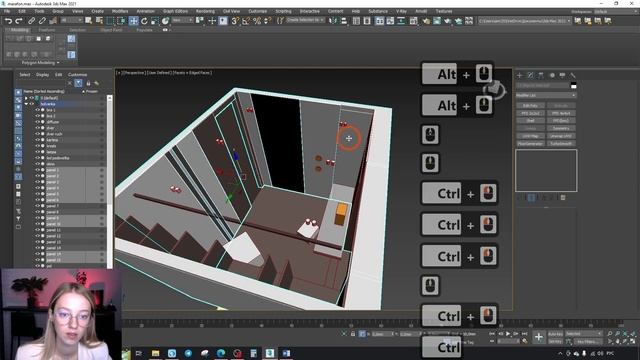Choose the Select Object tool
The height and width of the screenshot is (360, 640).
click(x=89, y=21)
